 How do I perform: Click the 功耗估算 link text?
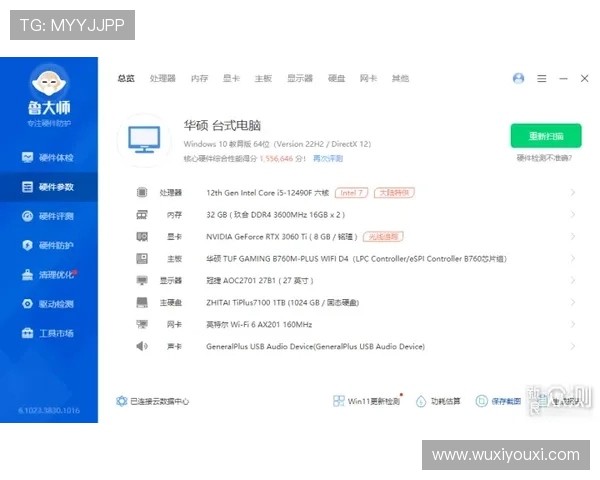[445, 401]
